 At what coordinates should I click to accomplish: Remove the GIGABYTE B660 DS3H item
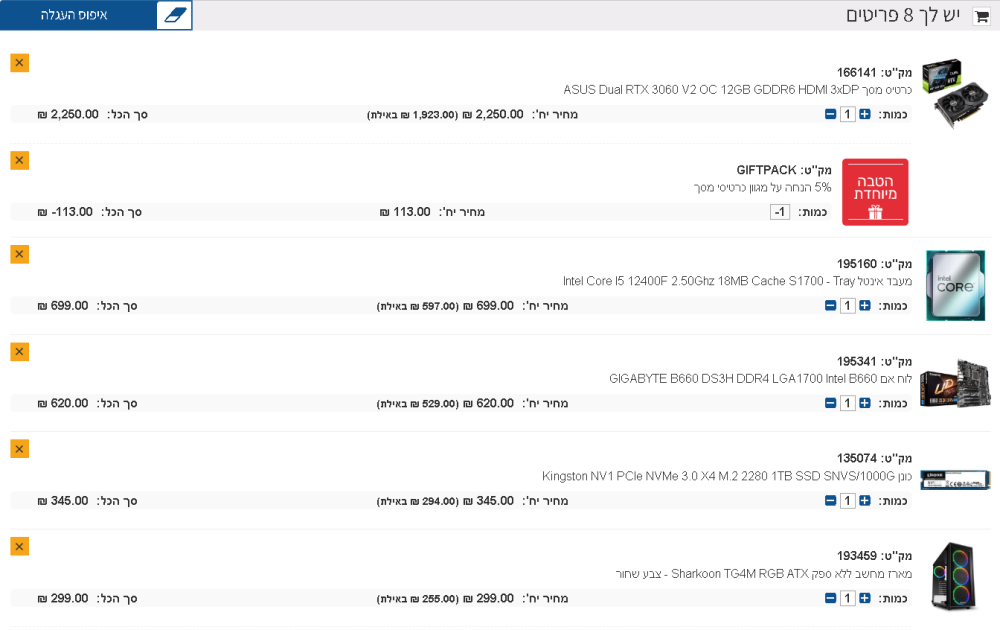point(20,351)
